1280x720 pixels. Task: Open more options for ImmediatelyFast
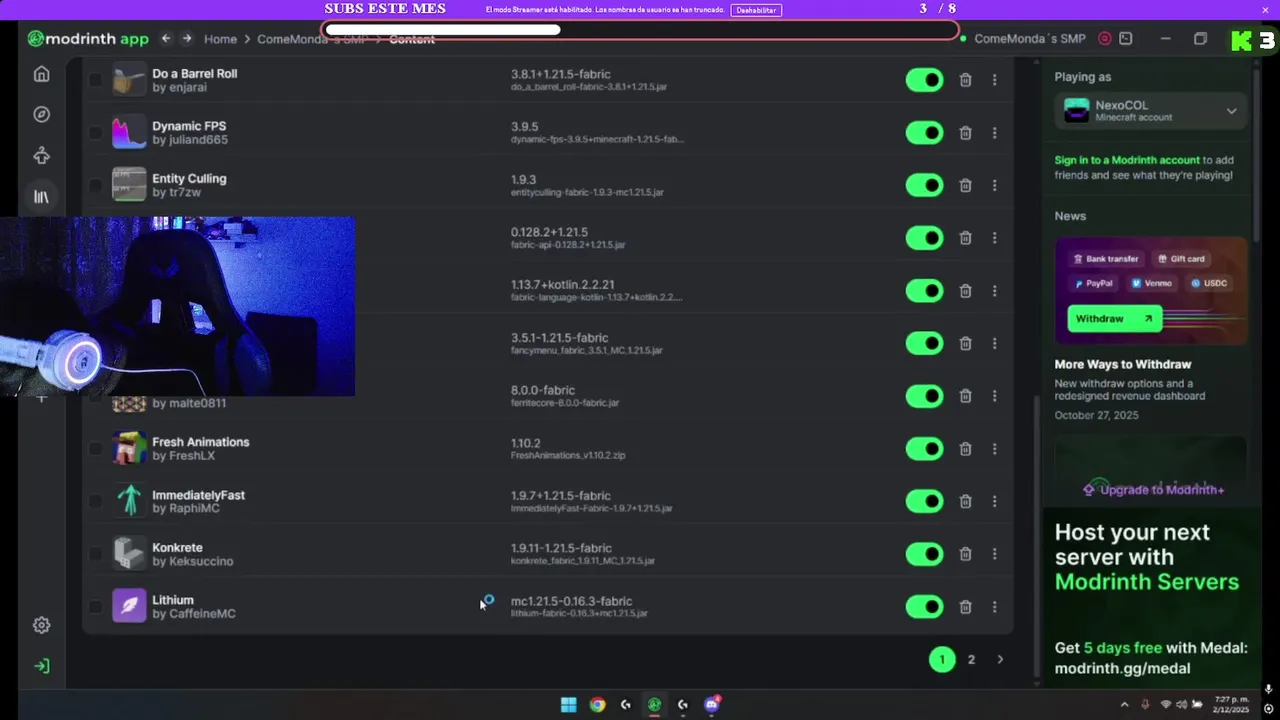click(x=994, y=501)
